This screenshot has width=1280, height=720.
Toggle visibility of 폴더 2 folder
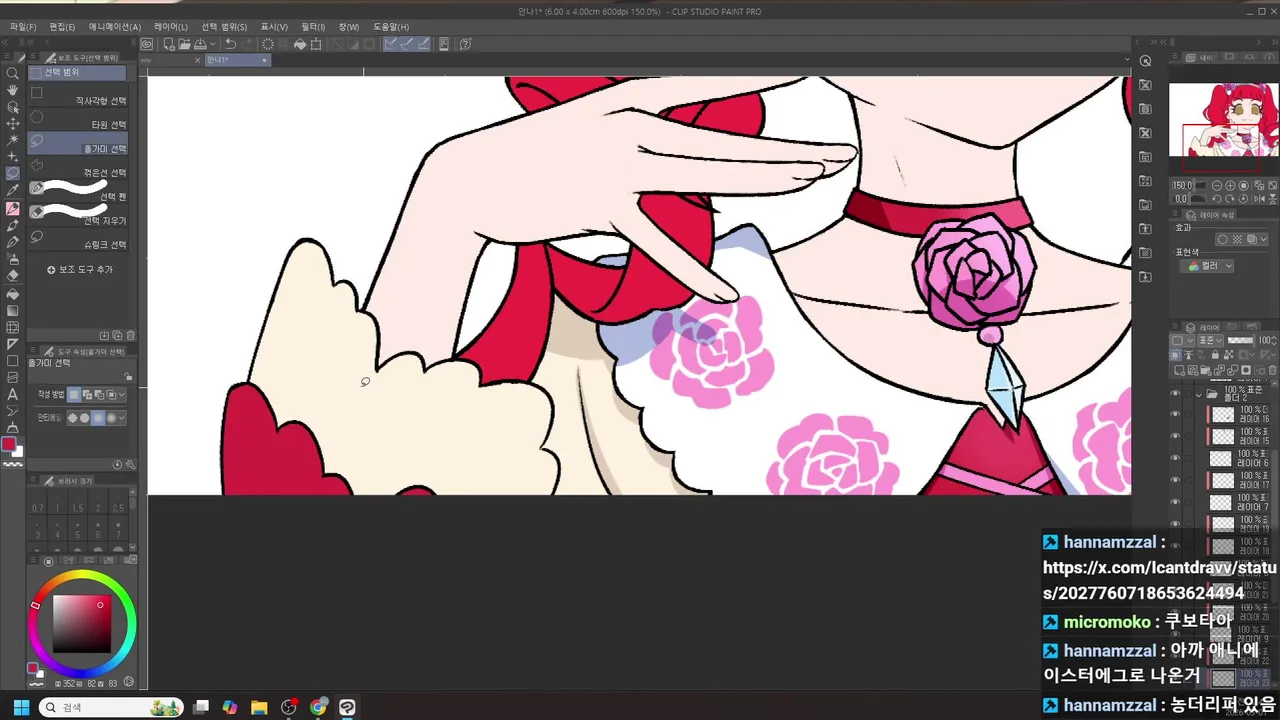click(x=1175, y=394)
